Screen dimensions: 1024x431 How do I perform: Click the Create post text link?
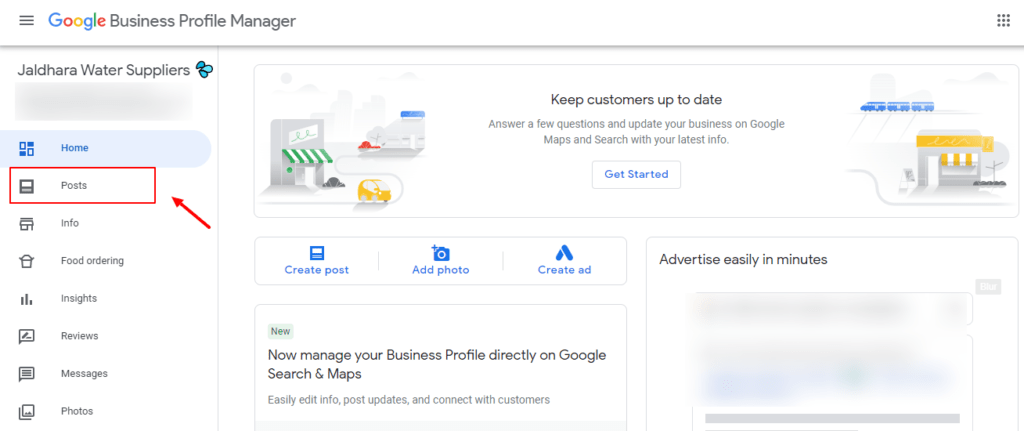point(317,270)
